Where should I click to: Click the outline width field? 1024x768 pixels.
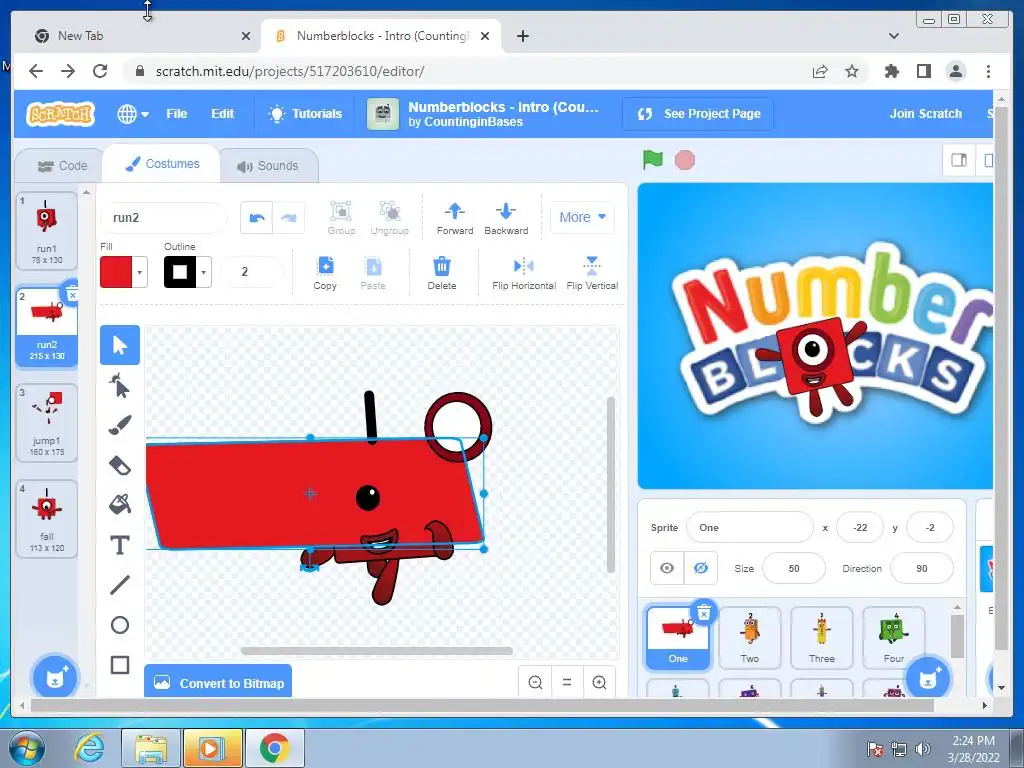click(252, 272)
